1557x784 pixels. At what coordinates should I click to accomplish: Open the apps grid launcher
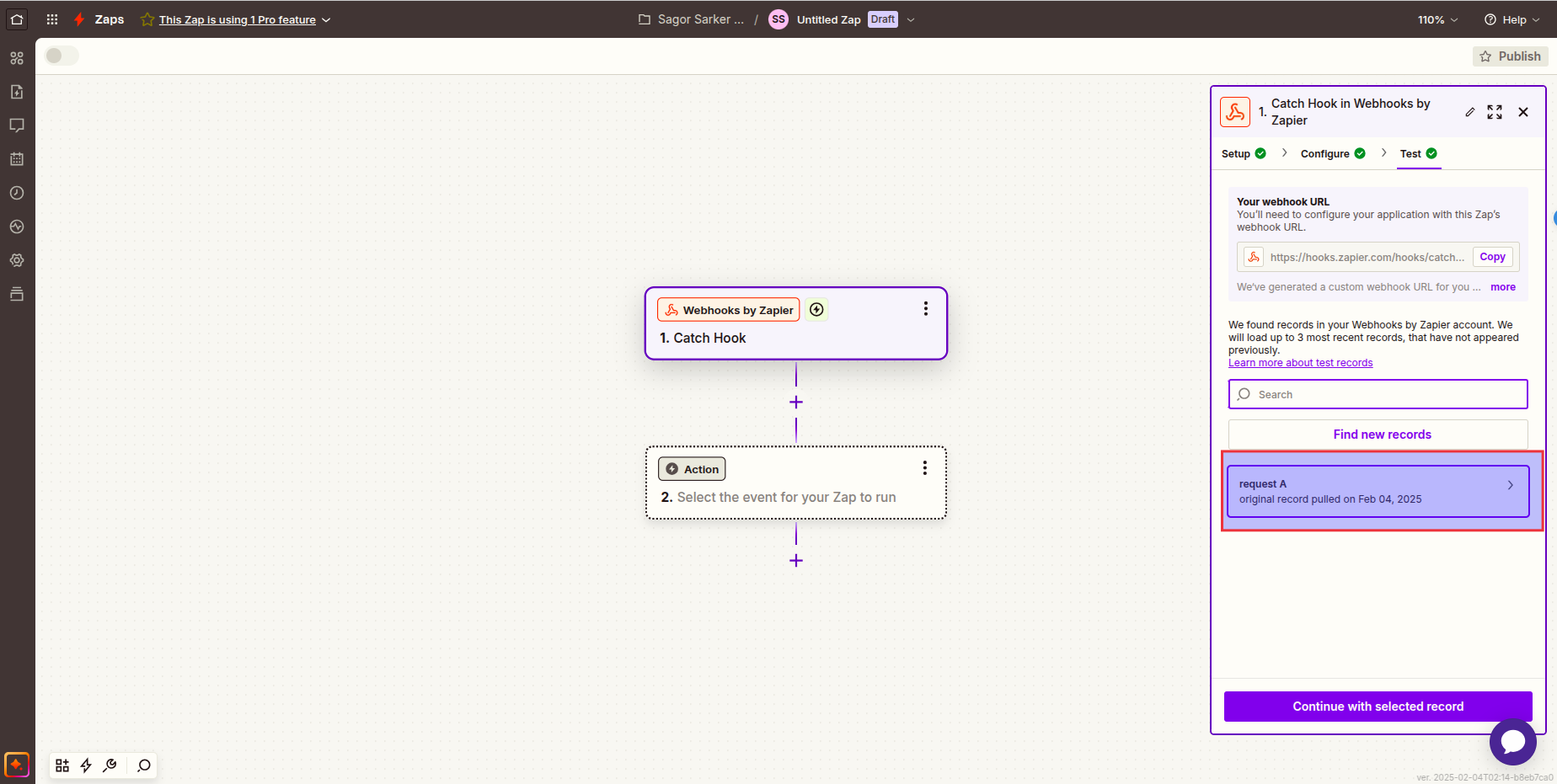click(x=52, y=19)
